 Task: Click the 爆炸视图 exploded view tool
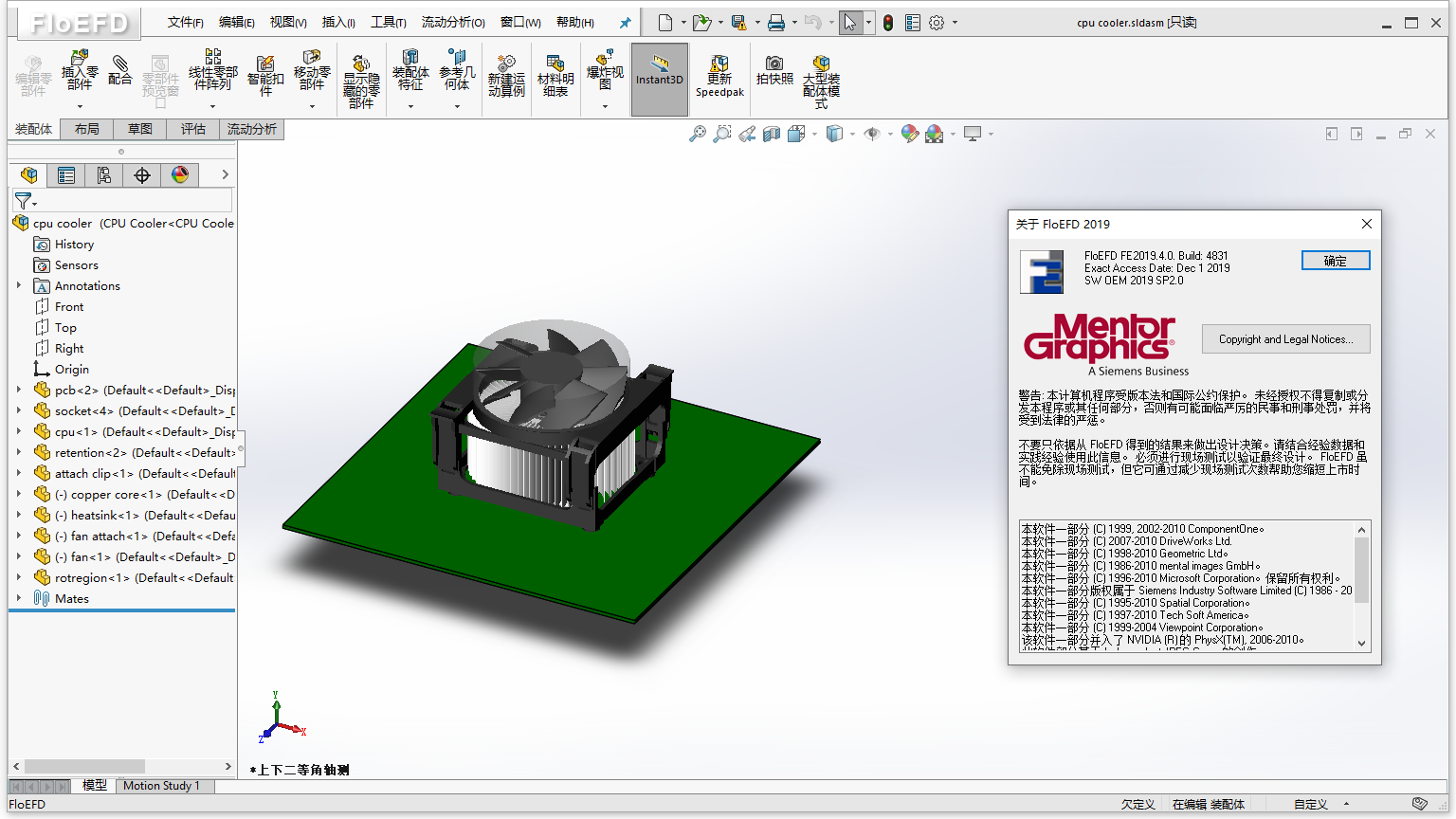[605, 72]
